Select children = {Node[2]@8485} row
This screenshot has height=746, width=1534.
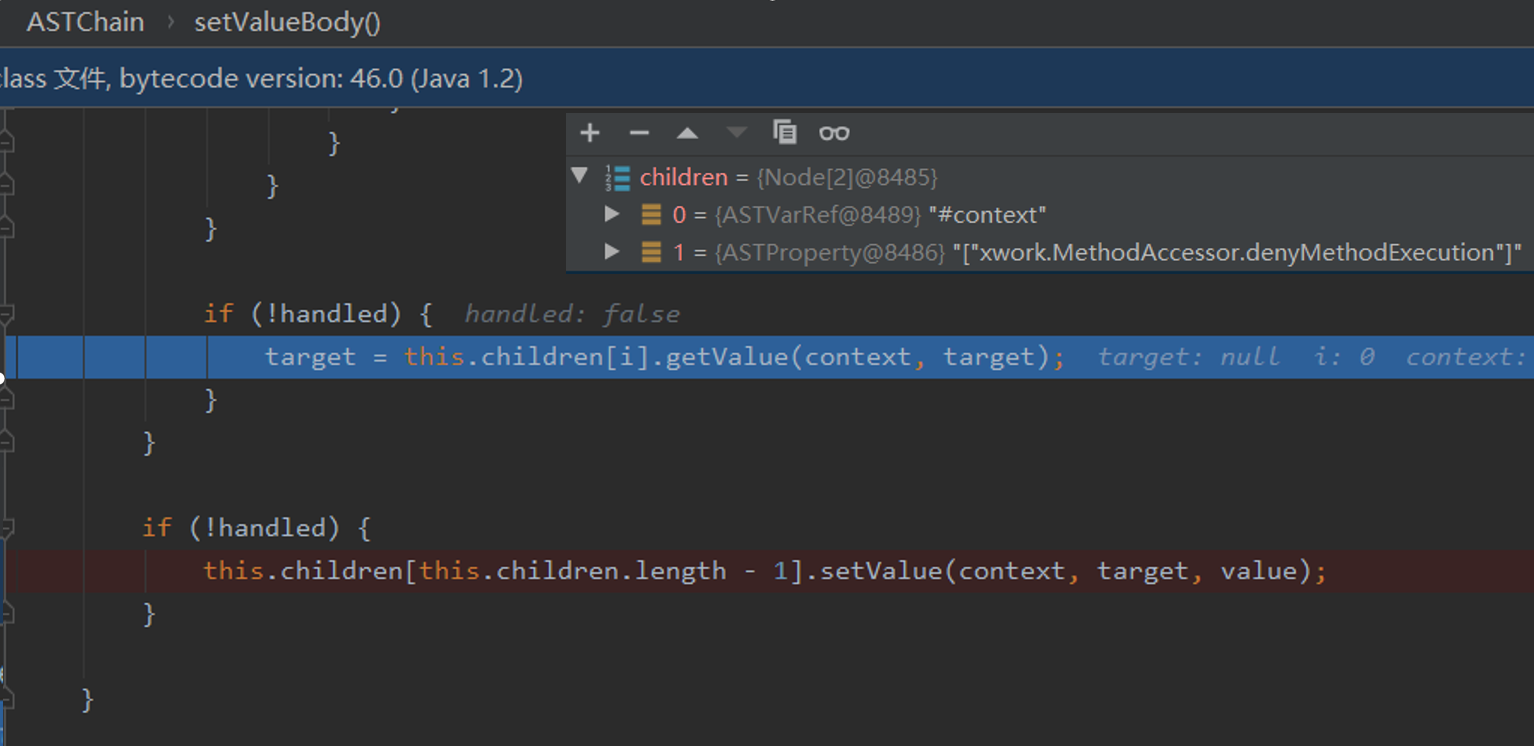pyautogui.click(x=1050, y=177)
